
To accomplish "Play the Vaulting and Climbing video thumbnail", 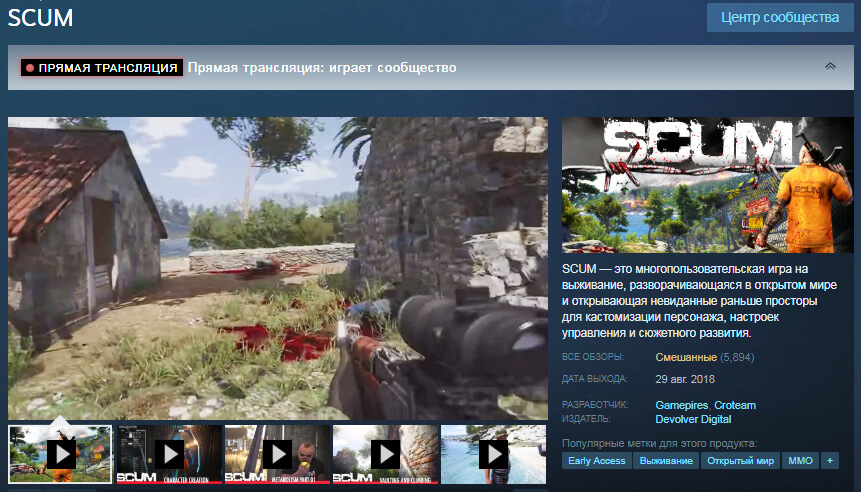I will [385, 454].
